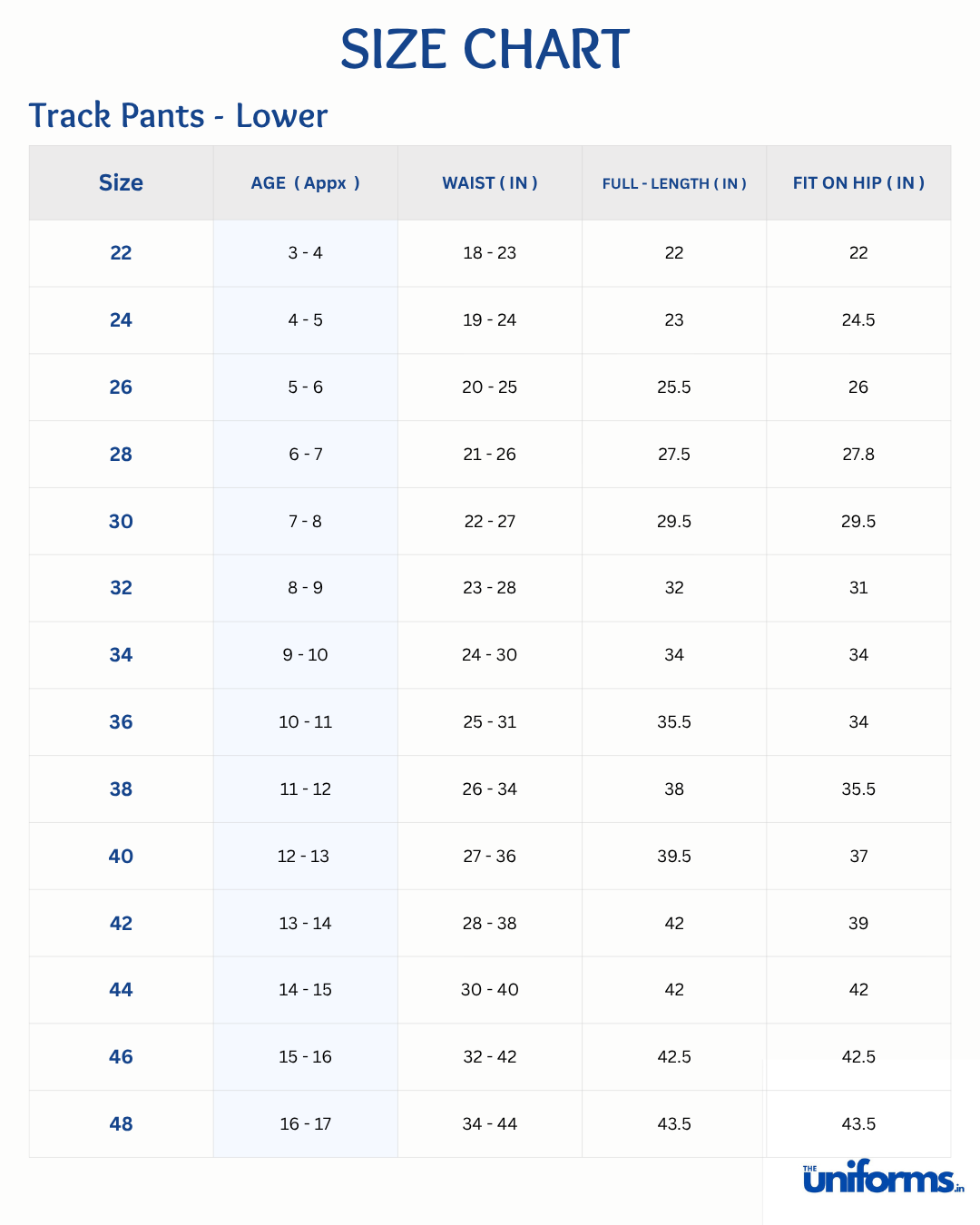Image resolution: width=980 pixels, height=1225 pixels.
Task: Click the 39.5 full-length cell
Action: pos(674,857)
